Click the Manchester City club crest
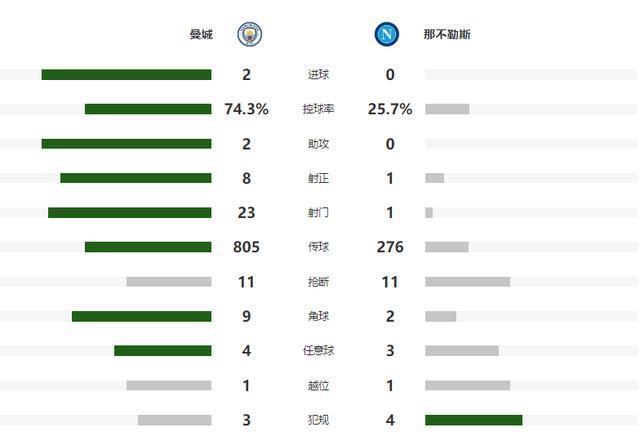 [x=249, y=35]
